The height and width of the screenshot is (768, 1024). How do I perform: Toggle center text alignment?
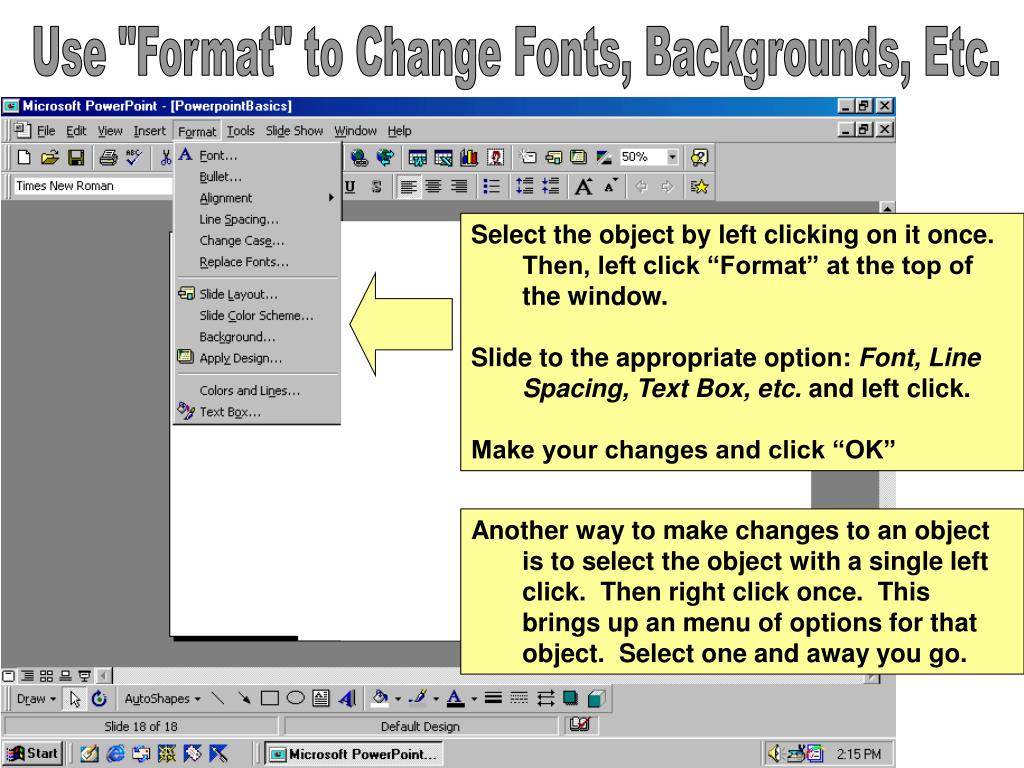[433, 187]
